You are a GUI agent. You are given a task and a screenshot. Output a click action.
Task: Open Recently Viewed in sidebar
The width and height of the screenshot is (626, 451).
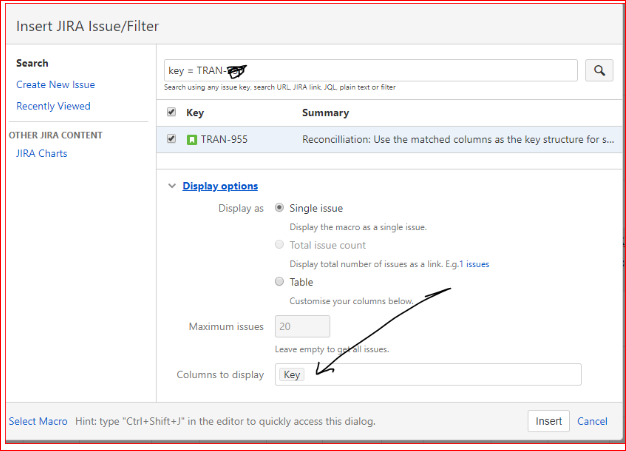pyautogui.click(x=53, y=106)
